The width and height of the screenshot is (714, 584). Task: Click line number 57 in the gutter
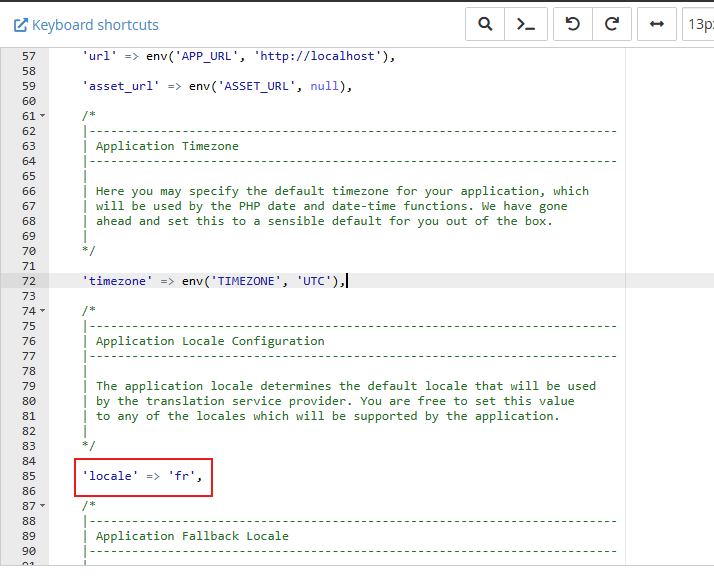click(28, 56)
